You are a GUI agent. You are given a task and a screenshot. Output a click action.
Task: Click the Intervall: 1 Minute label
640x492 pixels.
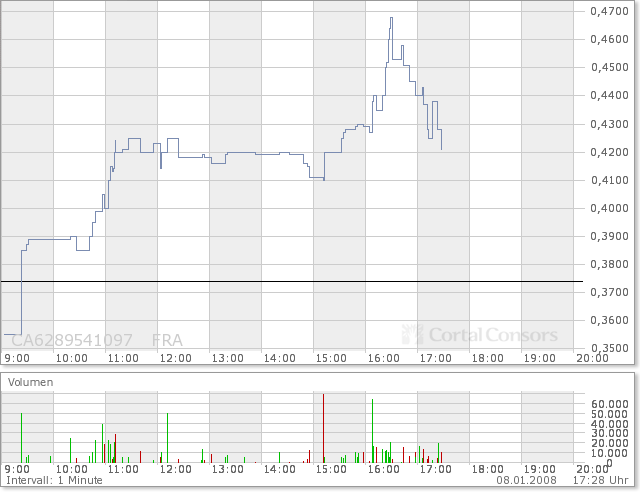coord(54,480)
